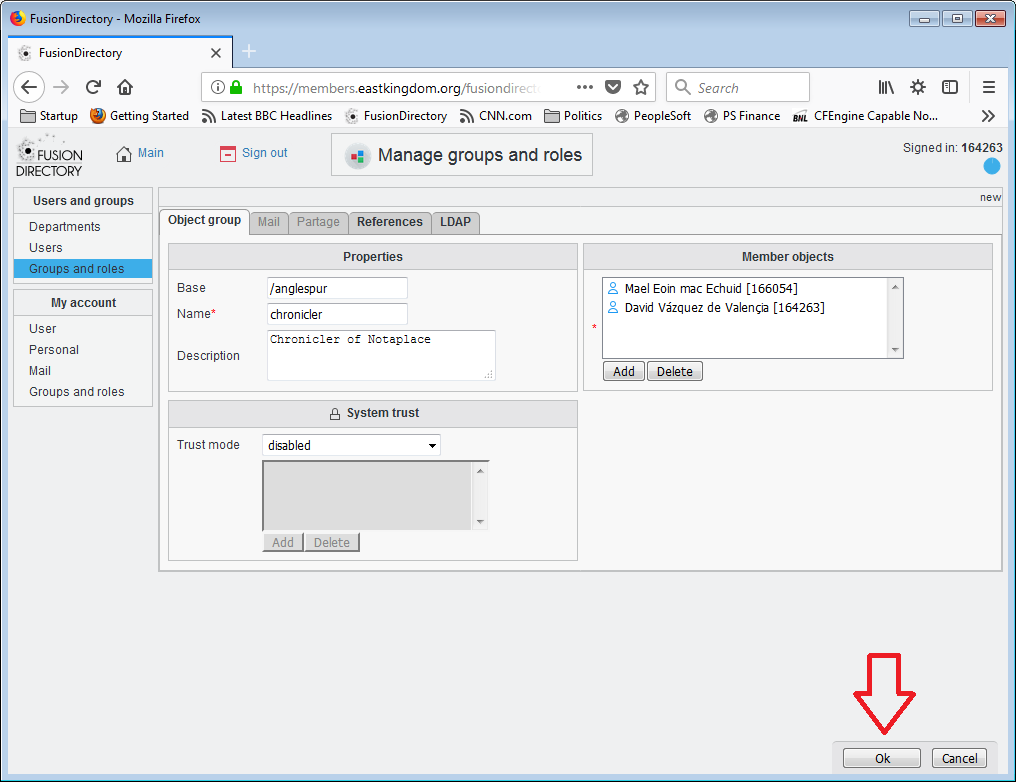Go back with the browser back arrow
Screen dimensions: 1016x782
29,87
